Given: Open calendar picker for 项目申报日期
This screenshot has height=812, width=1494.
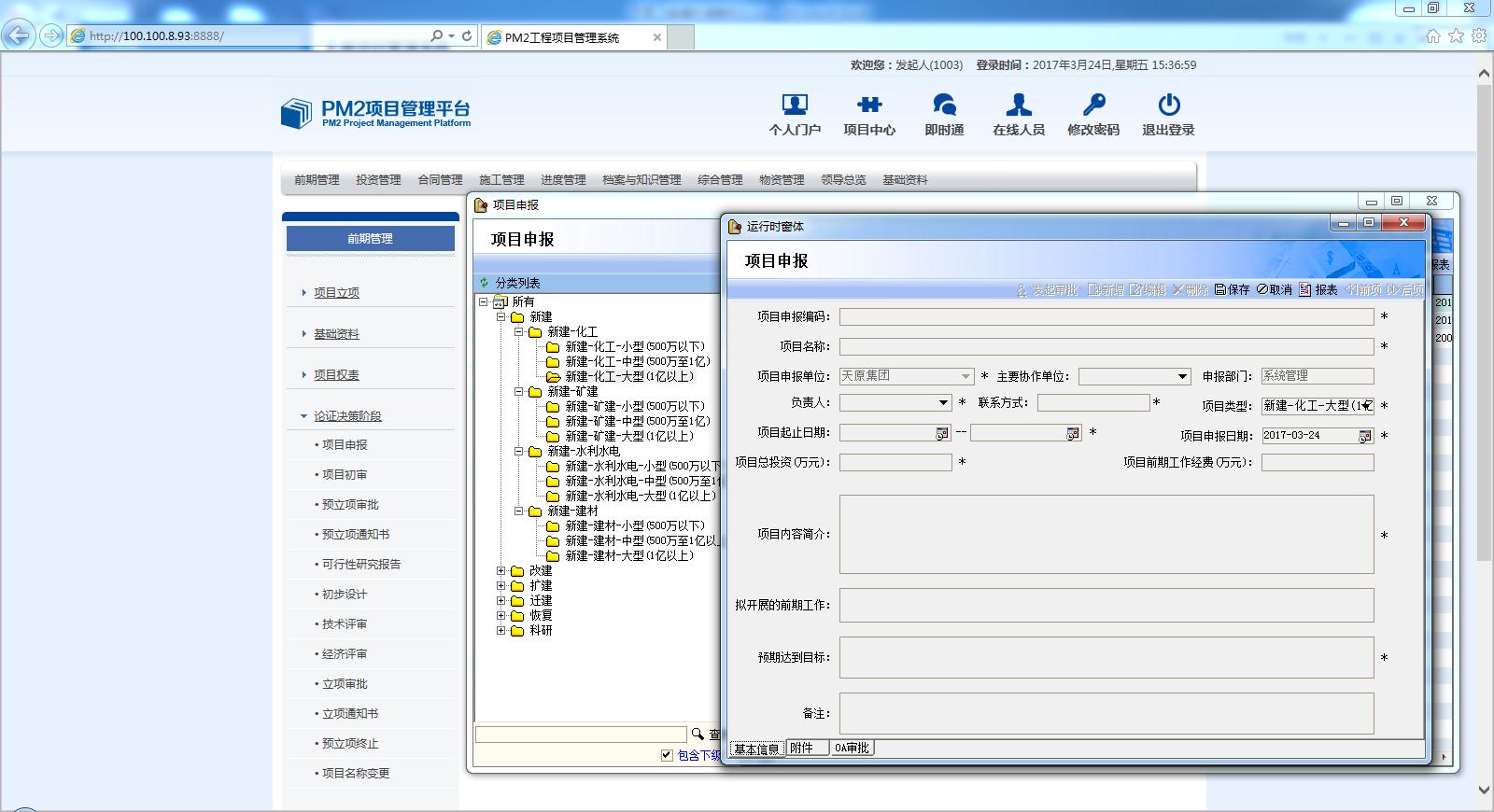Looking at the screenshot, I should coord(1364,436).
